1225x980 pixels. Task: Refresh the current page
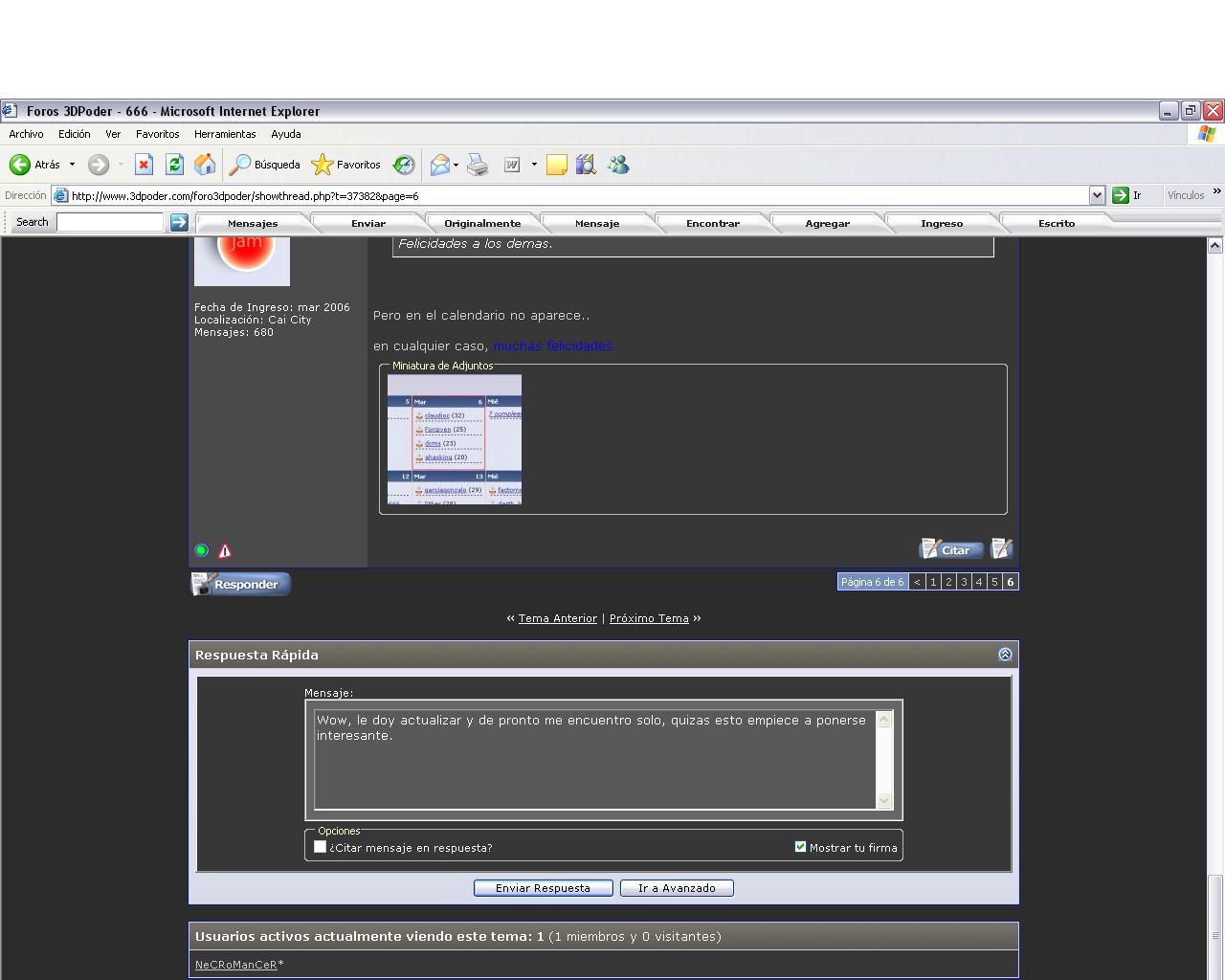point(174,165)
